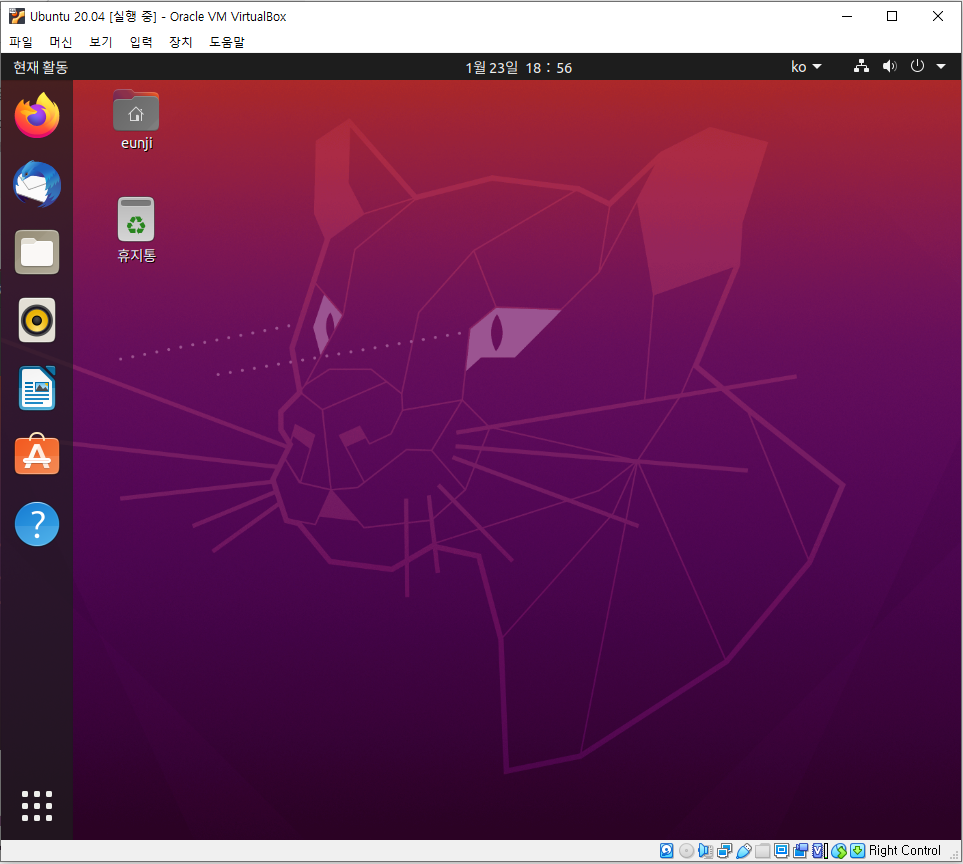Select the eunji home folder icon
Viewport: 963px width, 864px height.
coord(136,120)
